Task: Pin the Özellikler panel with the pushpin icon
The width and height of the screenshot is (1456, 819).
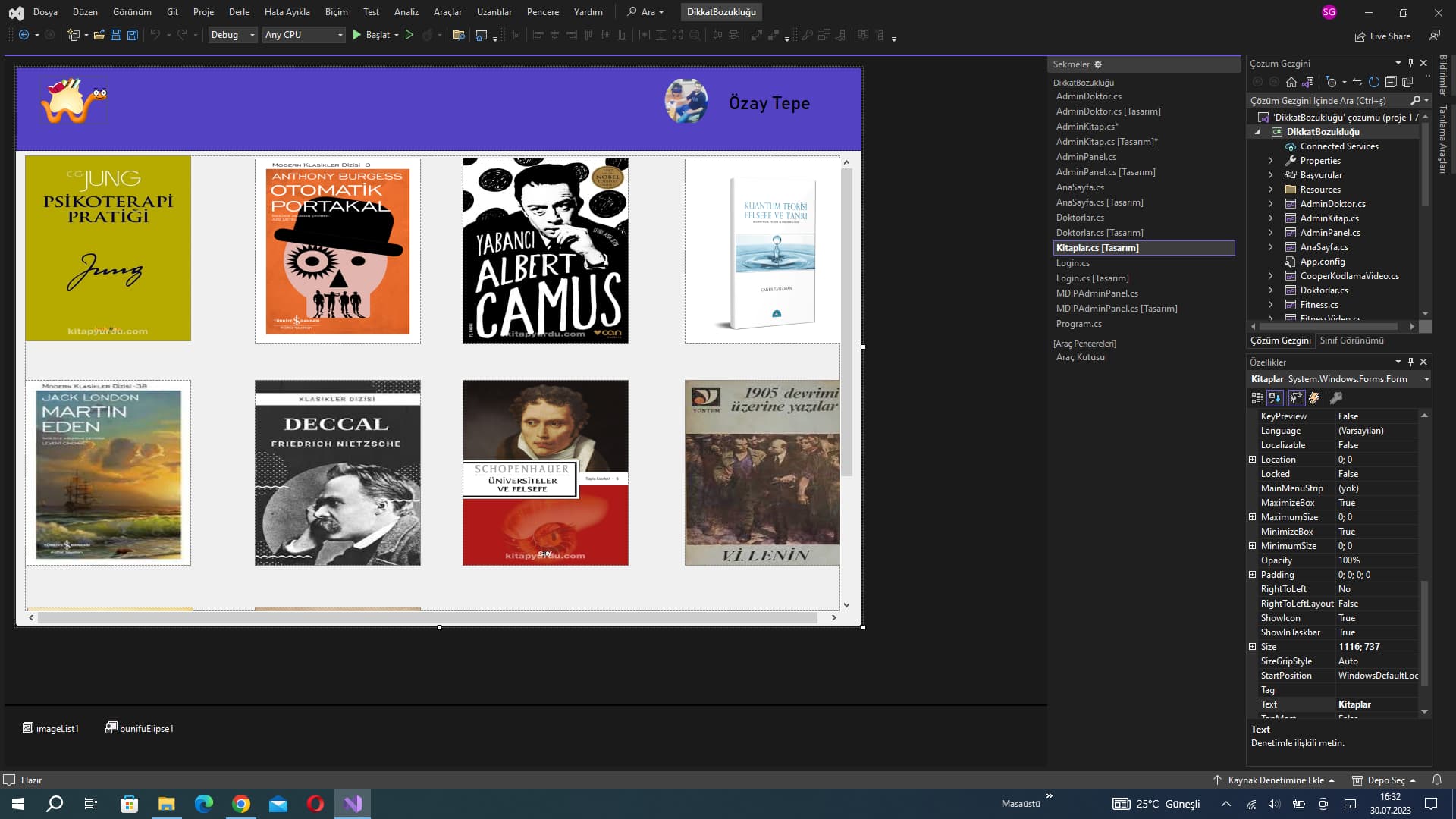Action: coord(1410,362)
